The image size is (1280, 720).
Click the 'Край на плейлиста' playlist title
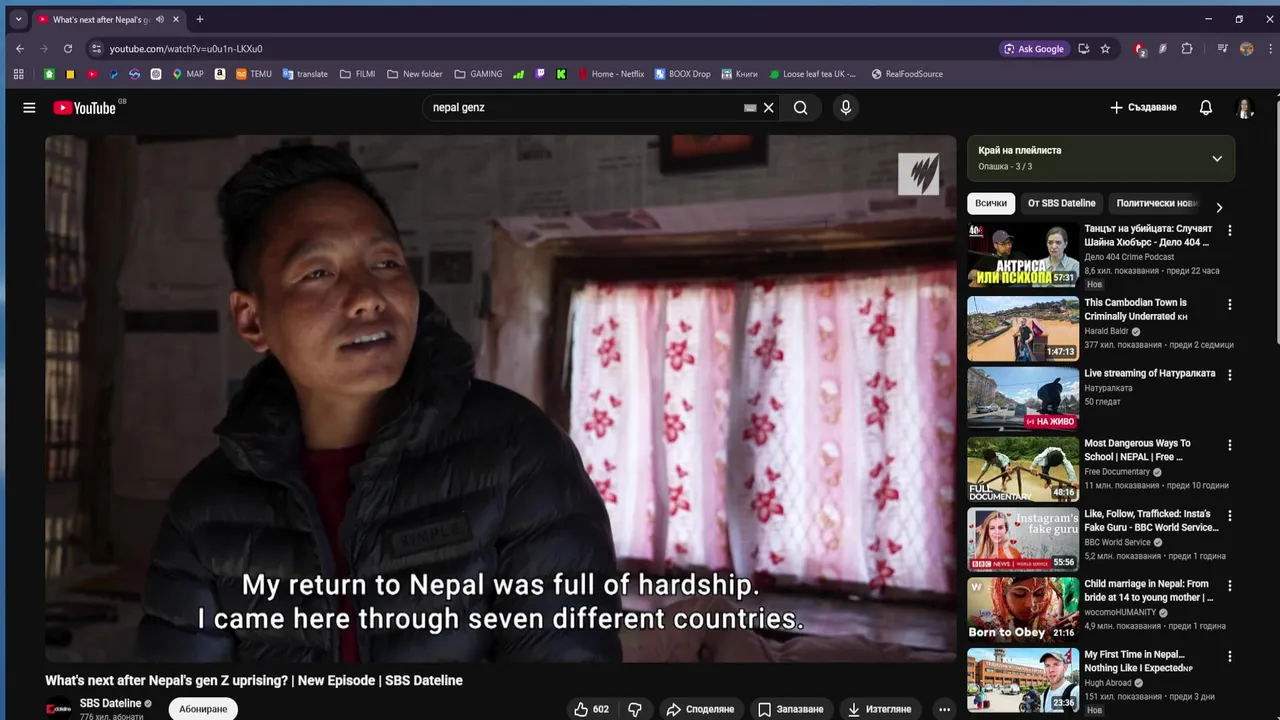pos(1019,150)
